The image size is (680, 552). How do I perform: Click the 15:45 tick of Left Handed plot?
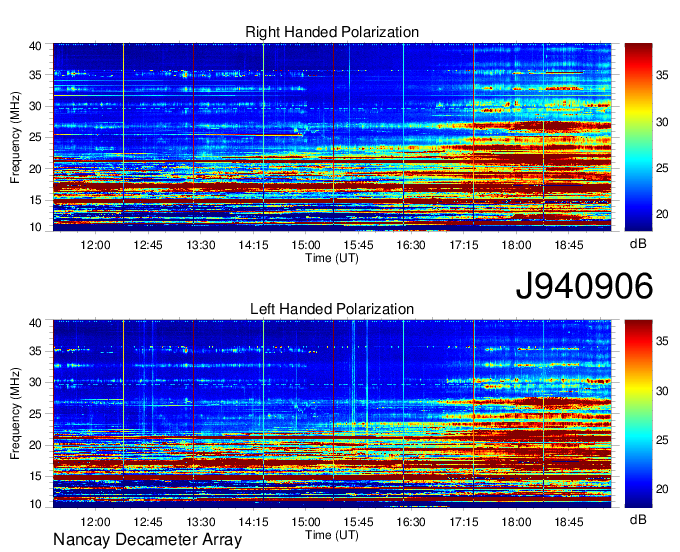point(359,522)
